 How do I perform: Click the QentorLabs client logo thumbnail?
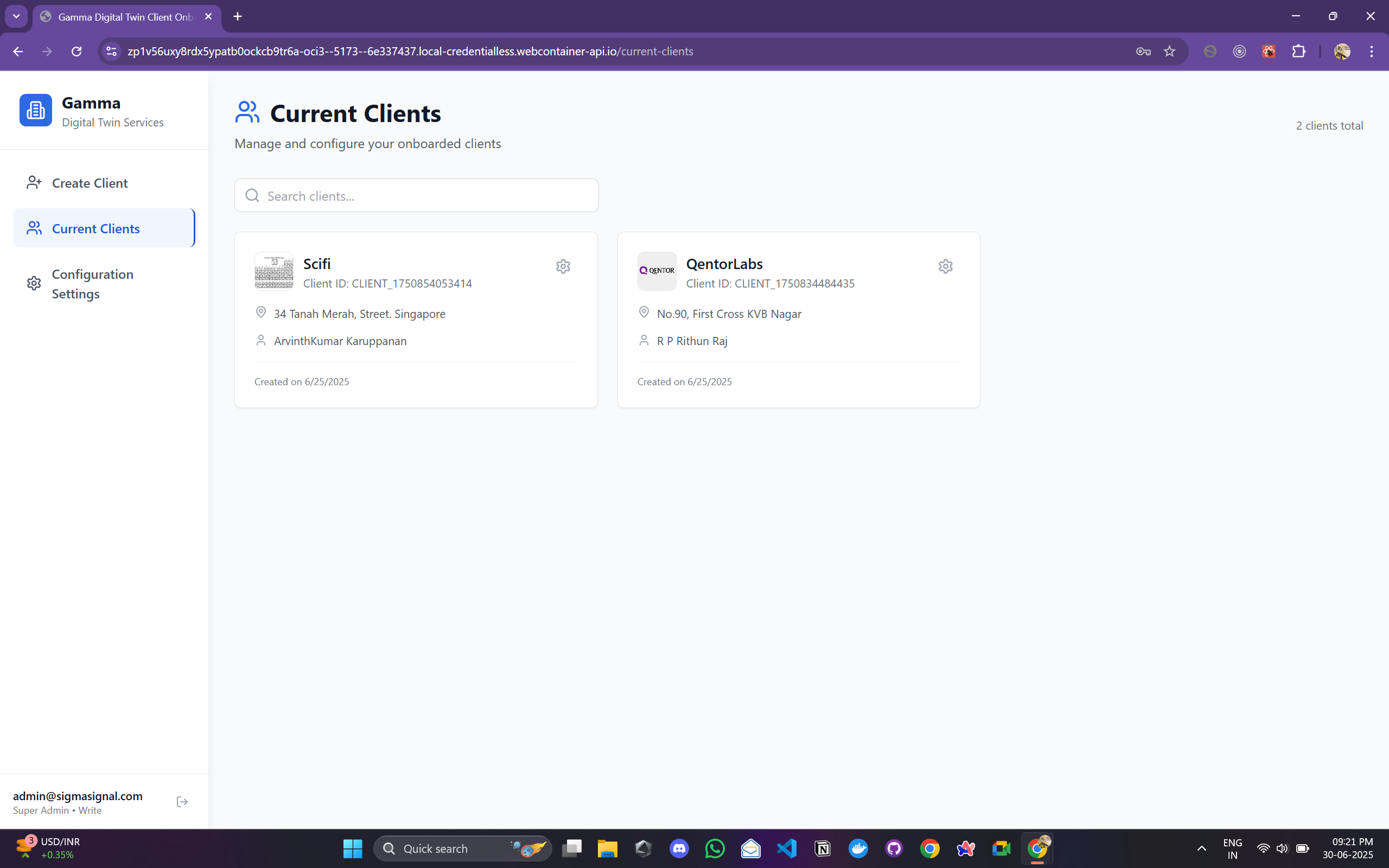(x=657, y=271)
